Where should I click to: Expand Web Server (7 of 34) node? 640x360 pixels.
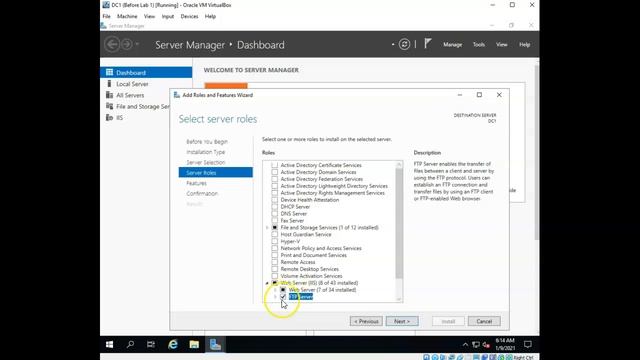coord(275,290)
